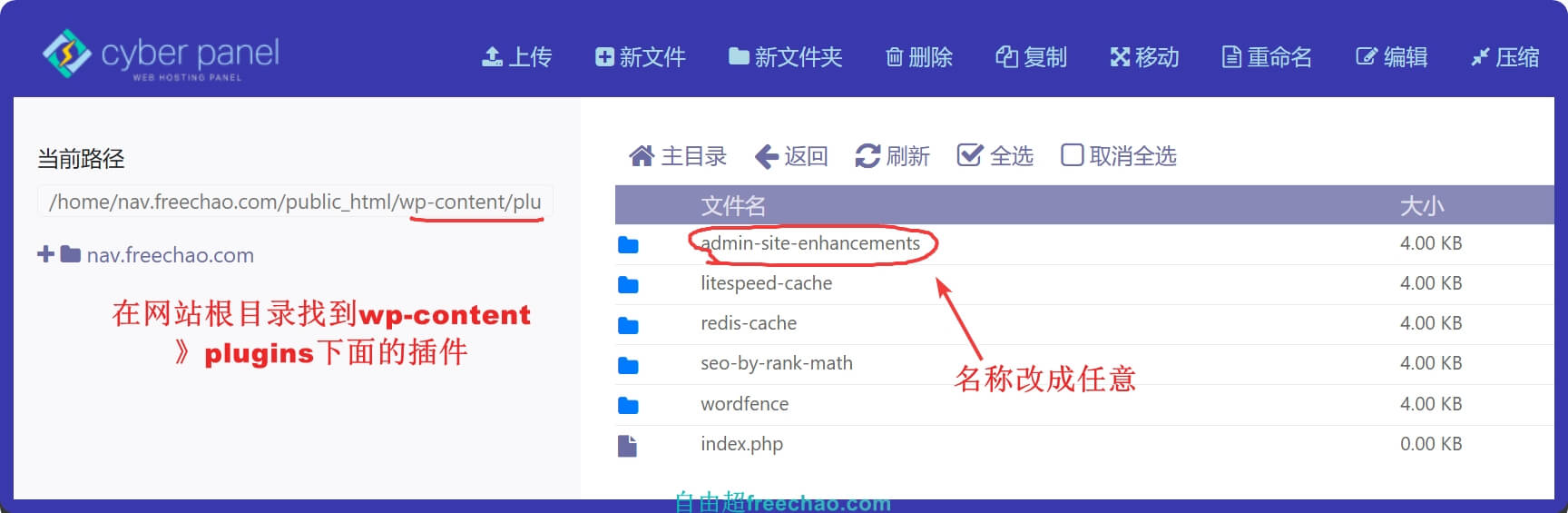Click the admin-site-enhancements folder icon
1568x513 pixels.
628,244
